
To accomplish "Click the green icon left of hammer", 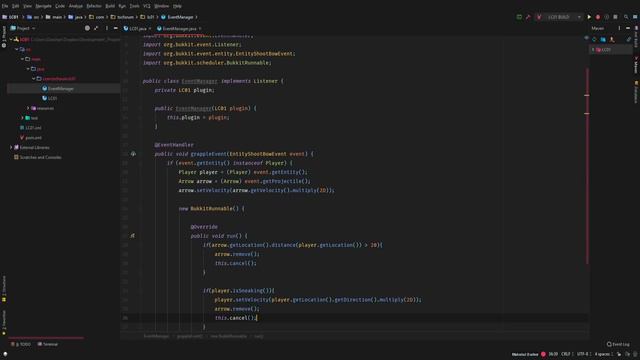I will [519, 17].
